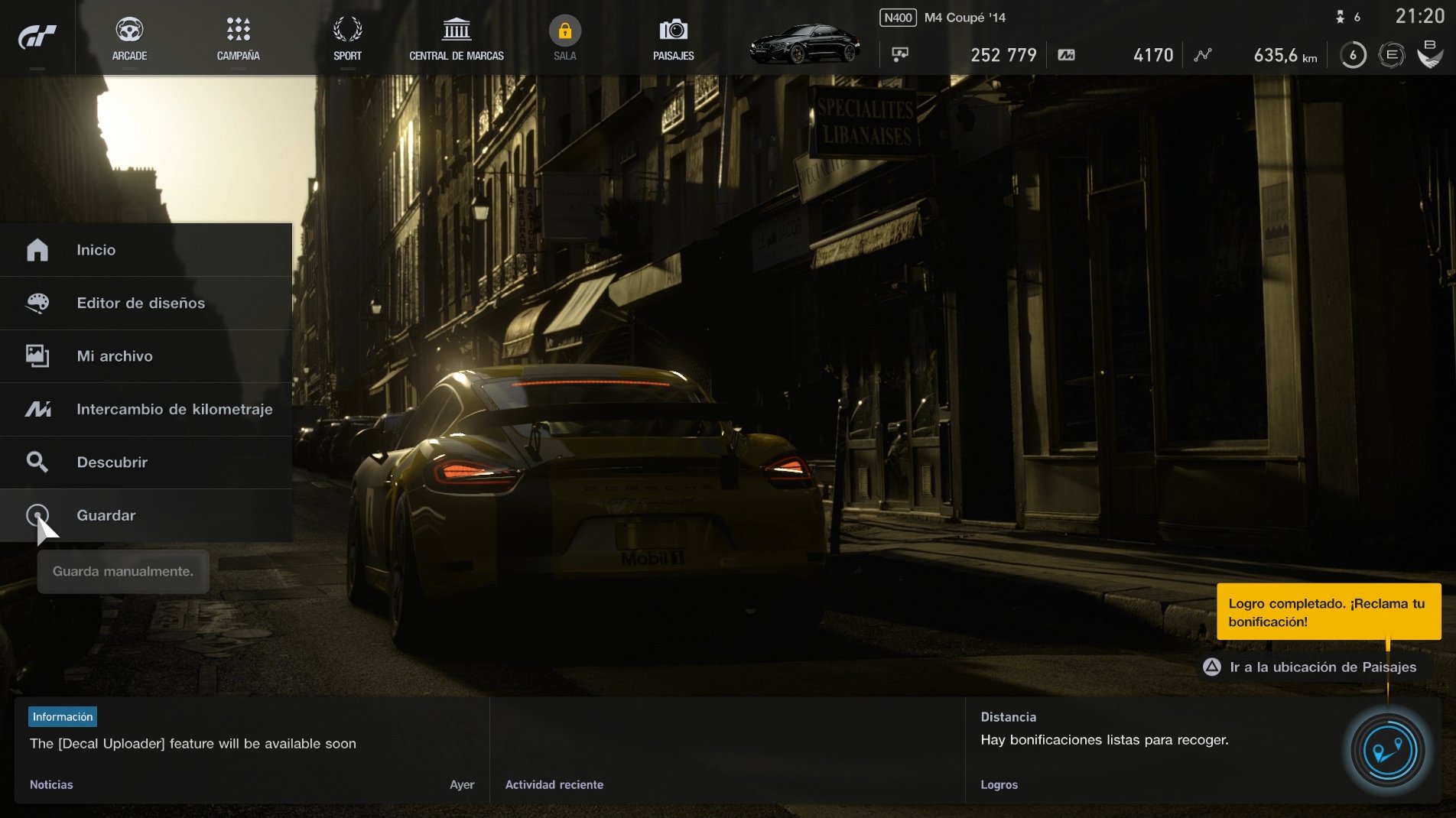The width and height of the screenshot is (1456, 818).
Task: Click the mileage points icon next to 4170
Action: tap(1066, 54)
